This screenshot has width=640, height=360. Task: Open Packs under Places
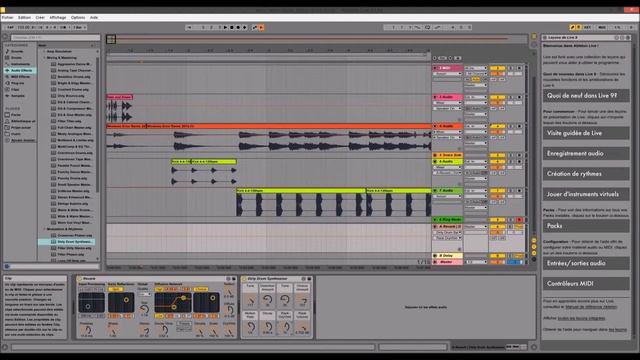[16, 115]
